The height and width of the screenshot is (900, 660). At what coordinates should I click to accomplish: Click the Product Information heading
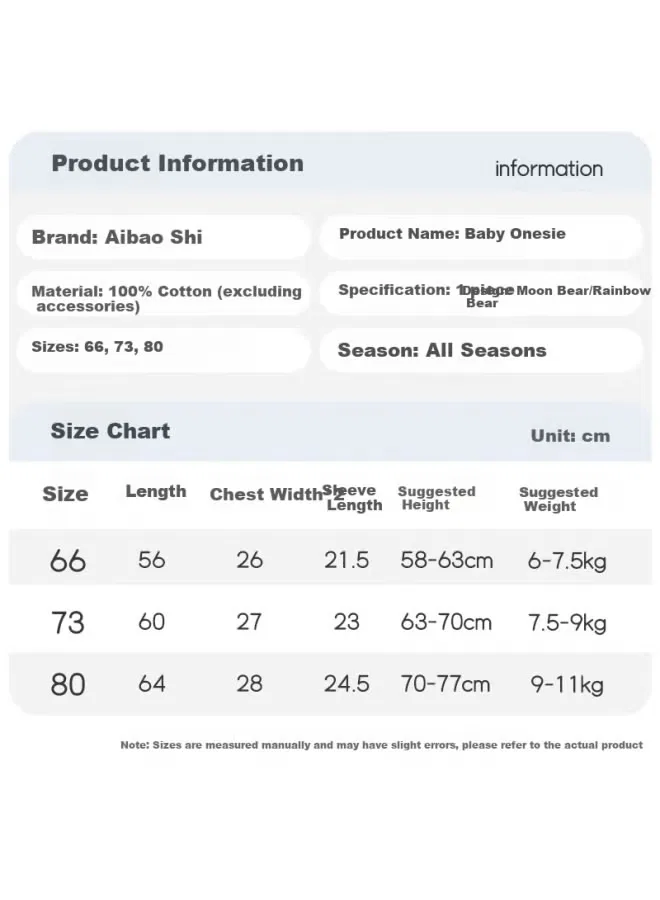(x=177, y=163)
